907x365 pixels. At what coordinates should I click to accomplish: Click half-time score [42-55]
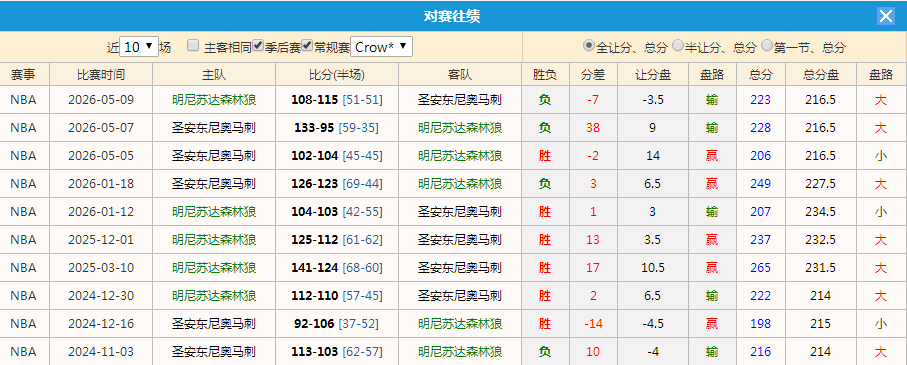[363, 212]
